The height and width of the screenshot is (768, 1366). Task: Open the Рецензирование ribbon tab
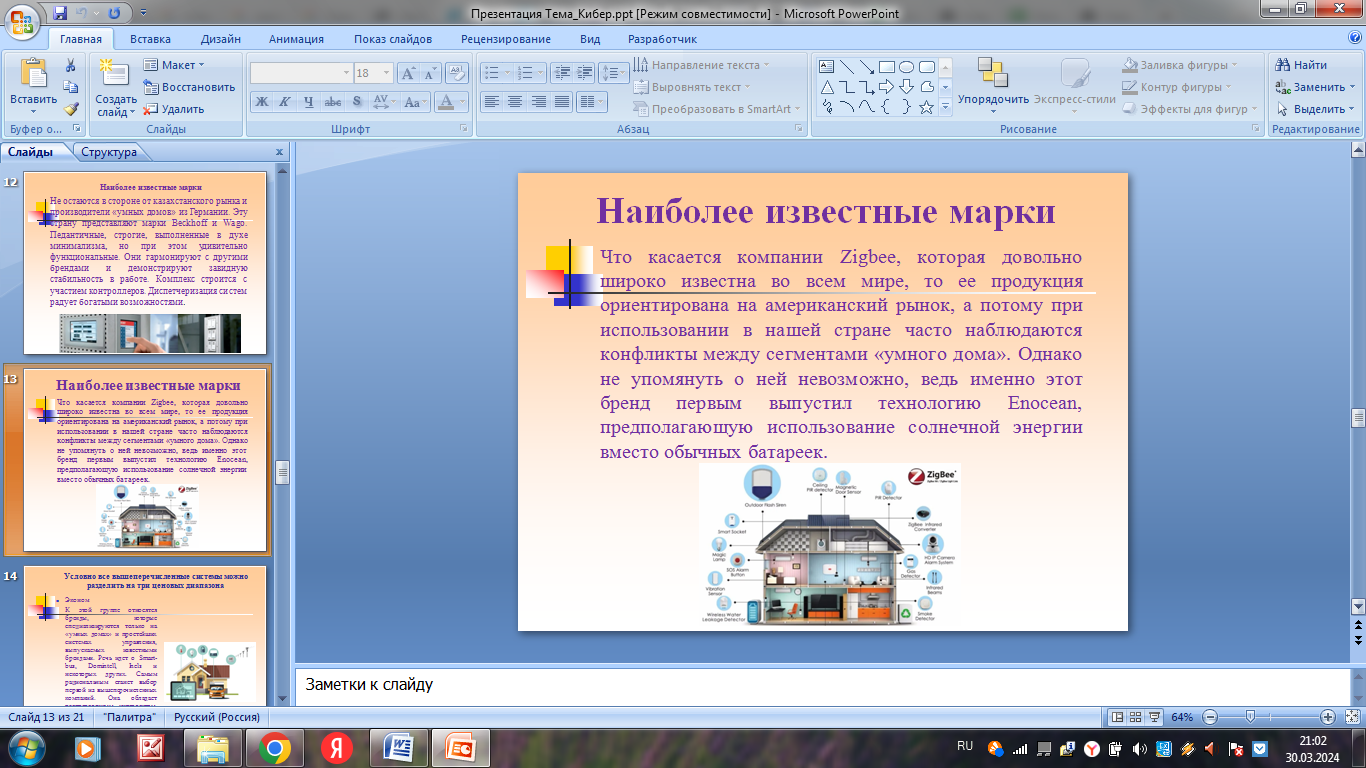click(506, 39)
